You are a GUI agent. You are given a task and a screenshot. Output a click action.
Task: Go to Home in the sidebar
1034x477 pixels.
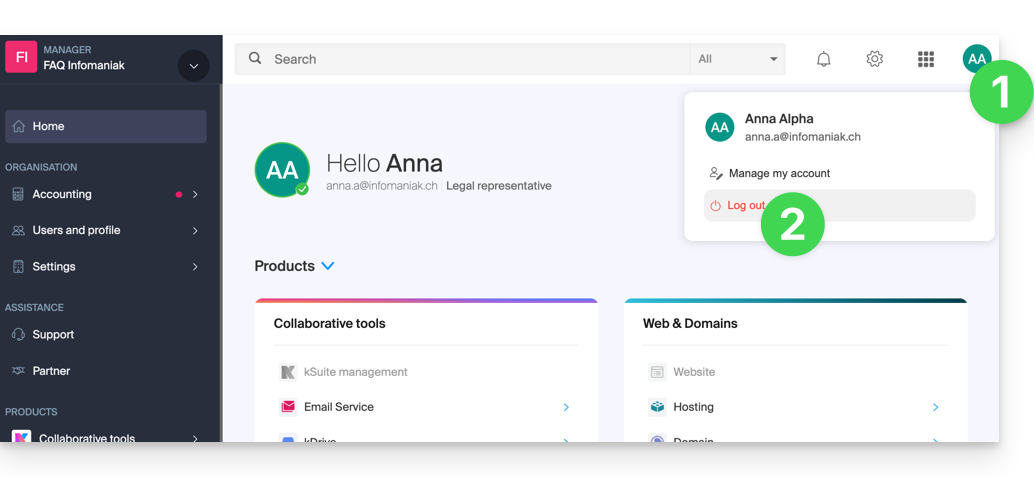tap(106, 126)
